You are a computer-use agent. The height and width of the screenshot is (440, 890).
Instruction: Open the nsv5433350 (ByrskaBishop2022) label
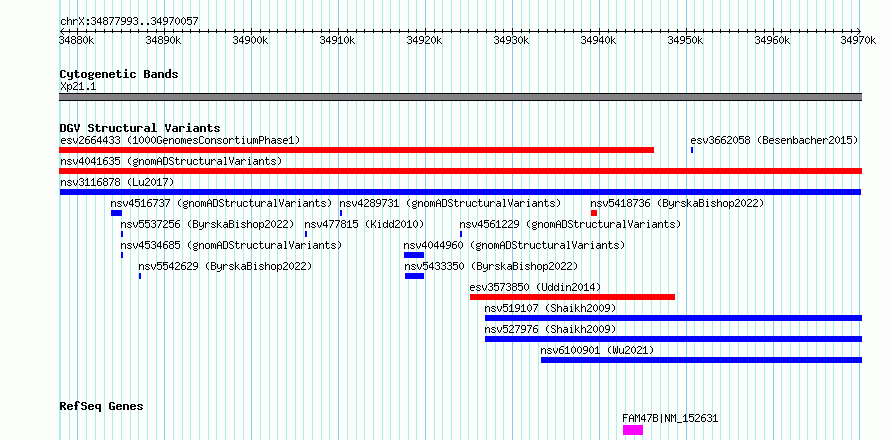491,266
